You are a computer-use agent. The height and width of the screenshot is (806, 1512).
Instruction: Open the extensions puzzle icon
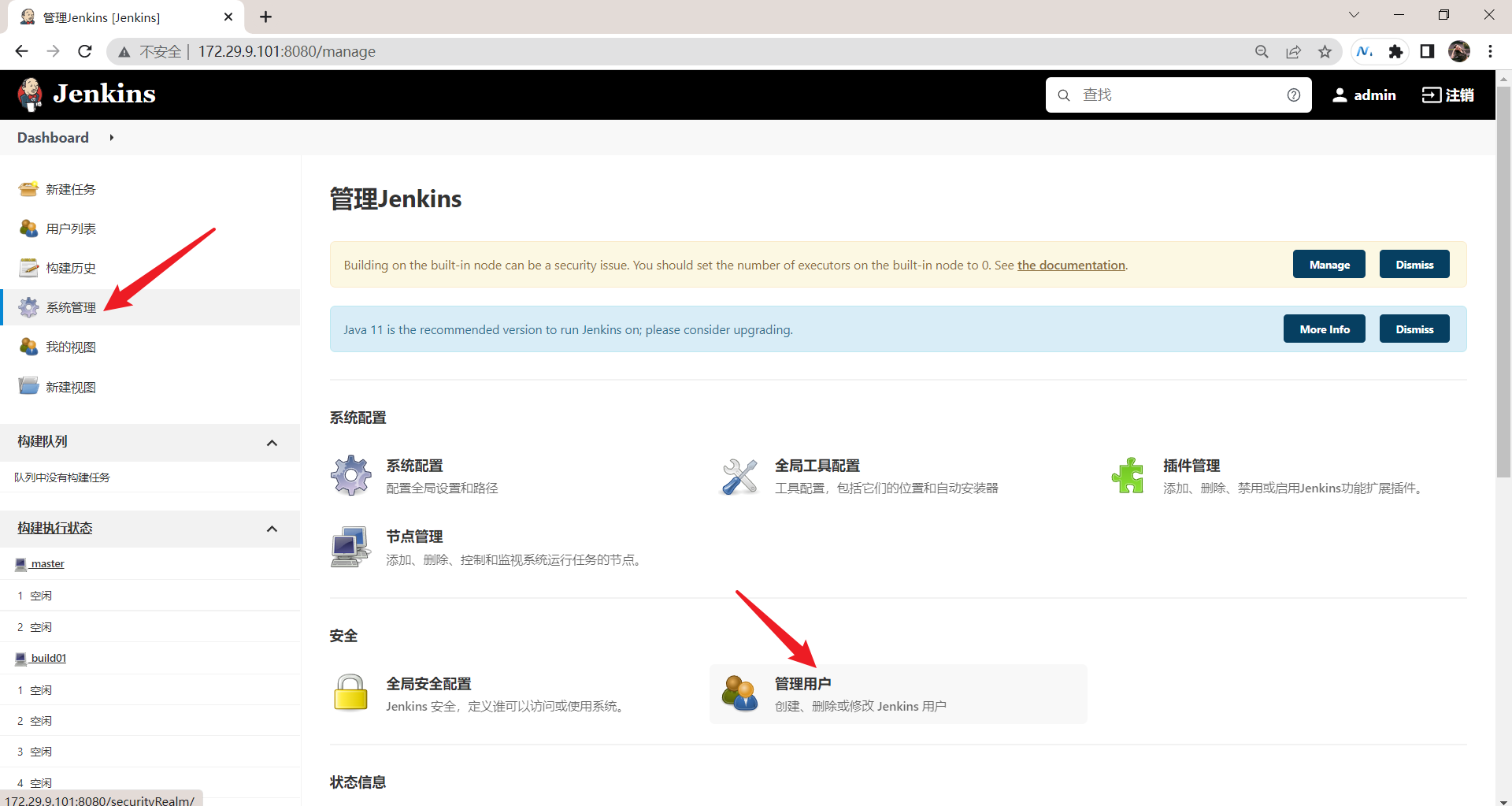(x=1395, y=51)
